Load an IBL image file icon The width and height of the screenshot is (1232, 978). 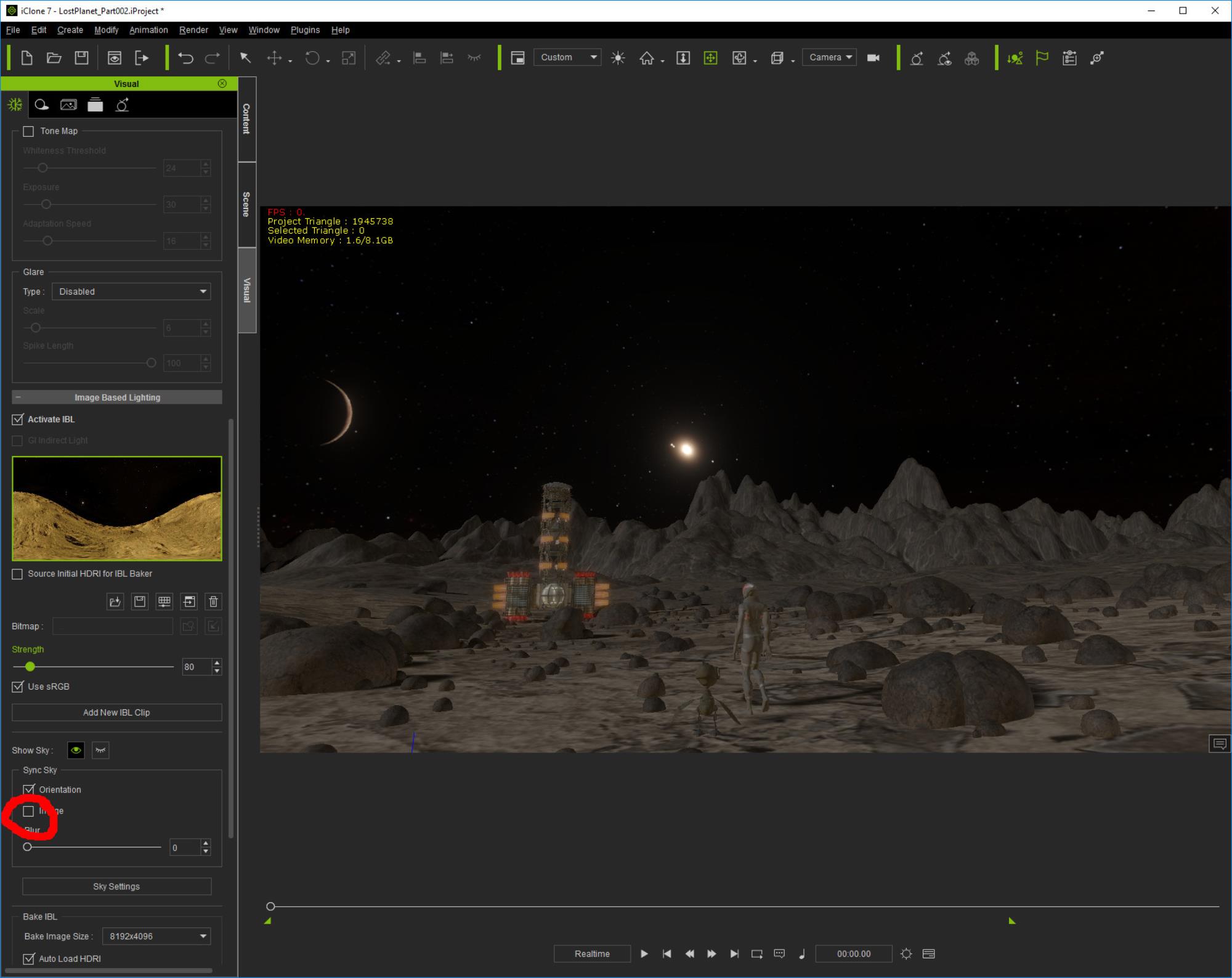pyautogui.click(x=115, y=601)
